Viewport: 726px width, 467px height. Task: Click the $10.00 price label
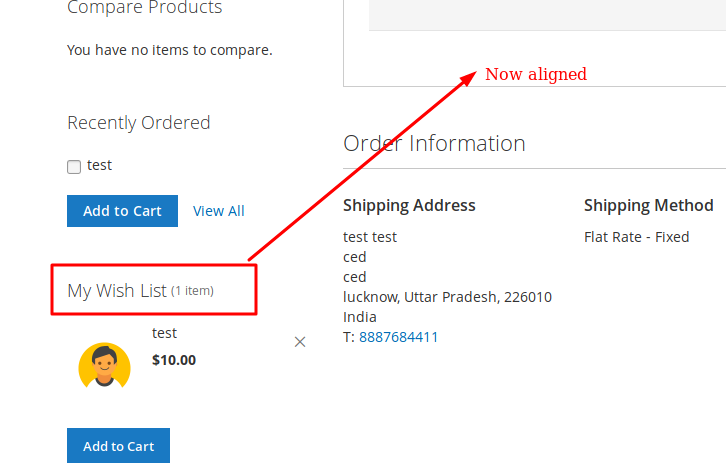click(x=174, y=360)
